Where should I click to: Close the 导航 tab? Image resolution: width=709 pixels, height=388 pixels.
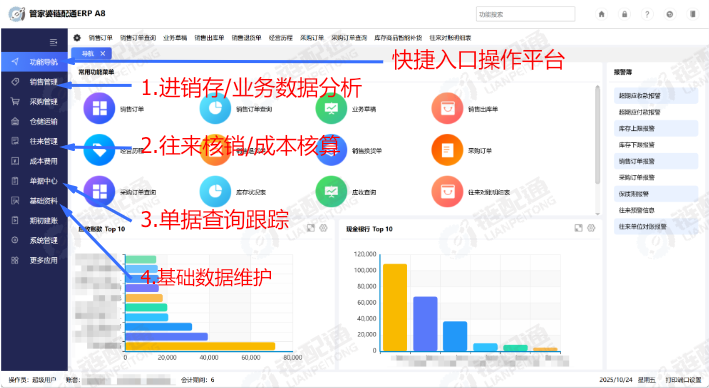coord(103,53)
